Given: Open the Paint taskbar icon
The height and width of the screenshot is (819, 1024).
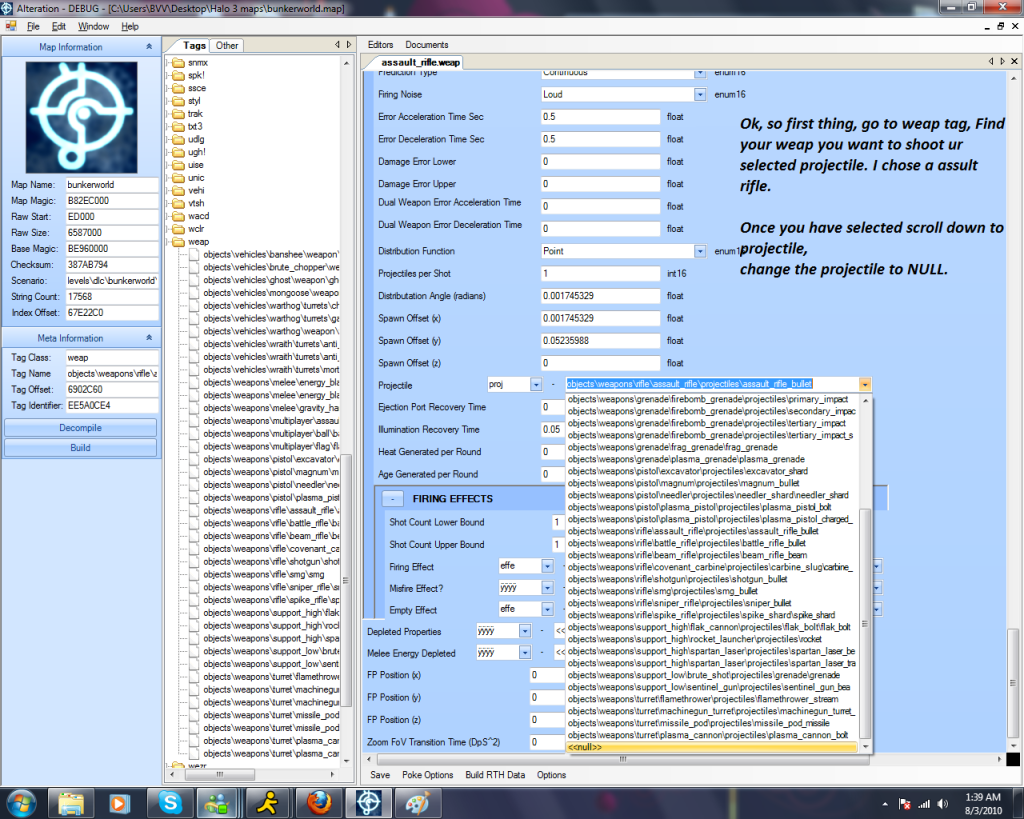Looking at the screenshot, I should 418,803.
